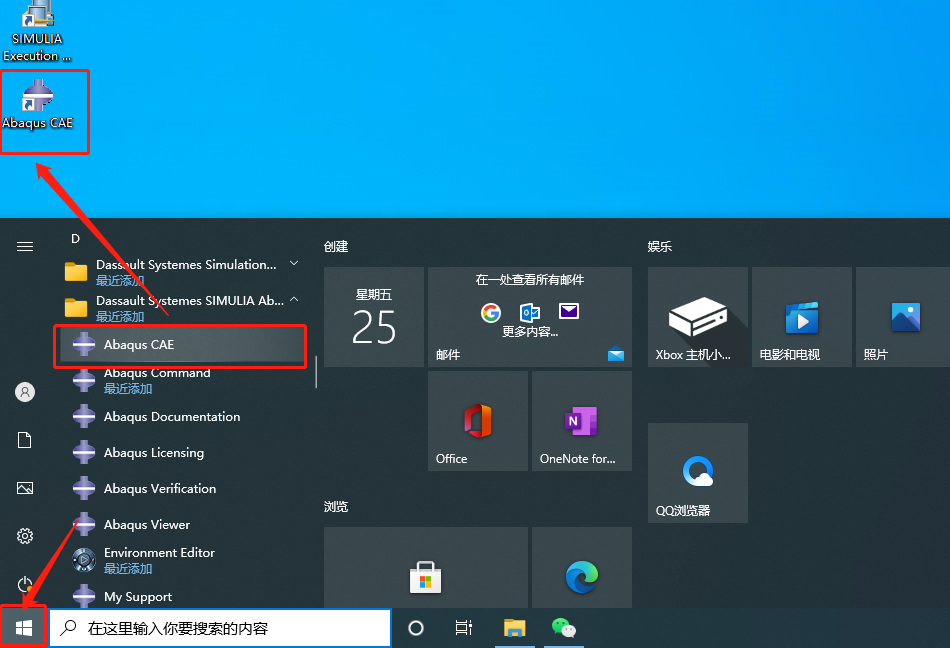Click the Dassault Systemes SIMULIA Ab... folder icon

[x=76, y=308]
